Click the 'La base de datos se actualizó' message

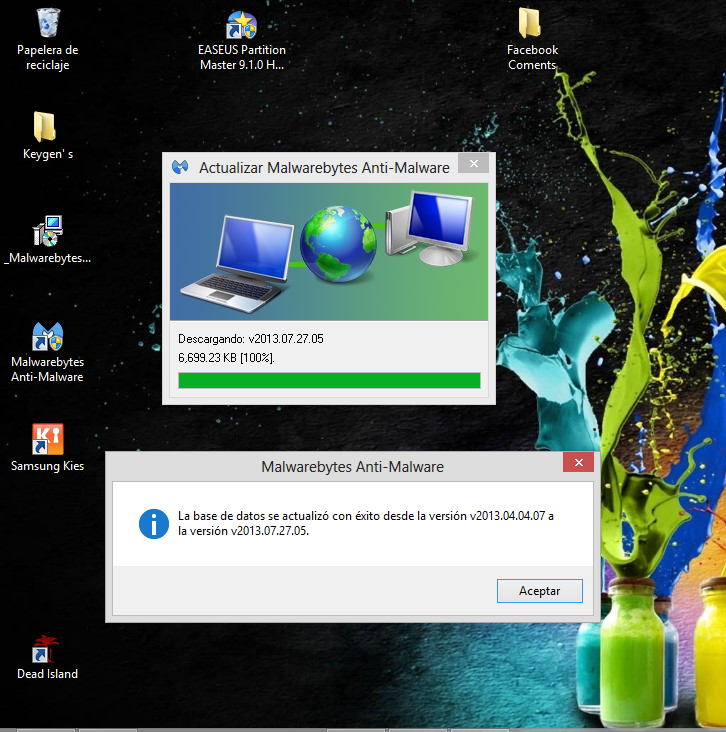point(366,523)
